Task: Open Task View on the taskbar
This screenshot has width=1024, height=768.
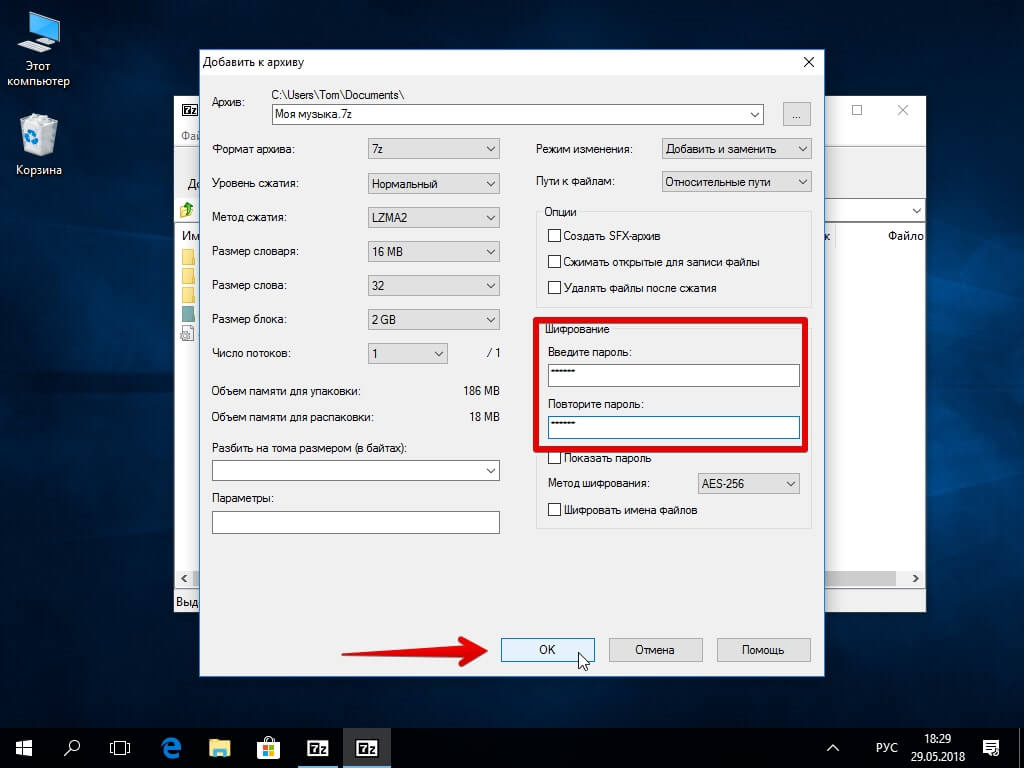Action: 120,748
